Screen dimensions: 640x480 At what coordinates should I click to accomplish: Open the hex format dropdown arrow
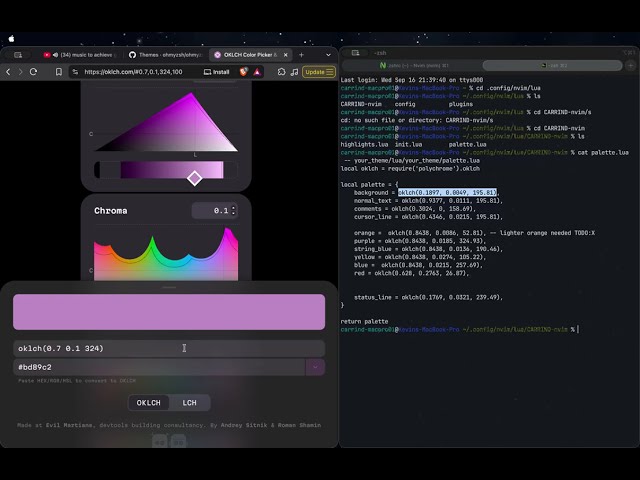tap(315, 367)
